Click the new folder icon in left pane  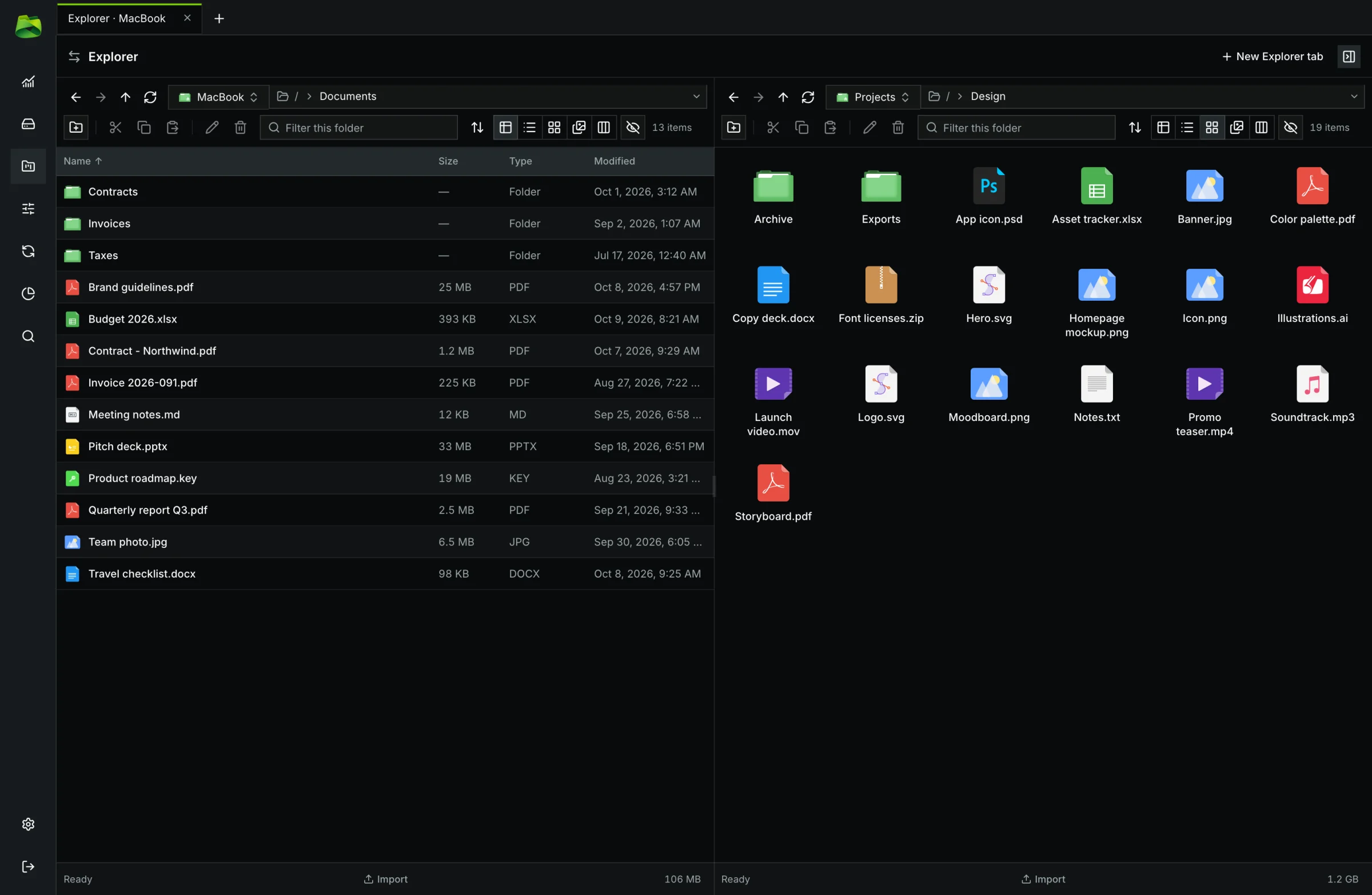tap(76, 128)
